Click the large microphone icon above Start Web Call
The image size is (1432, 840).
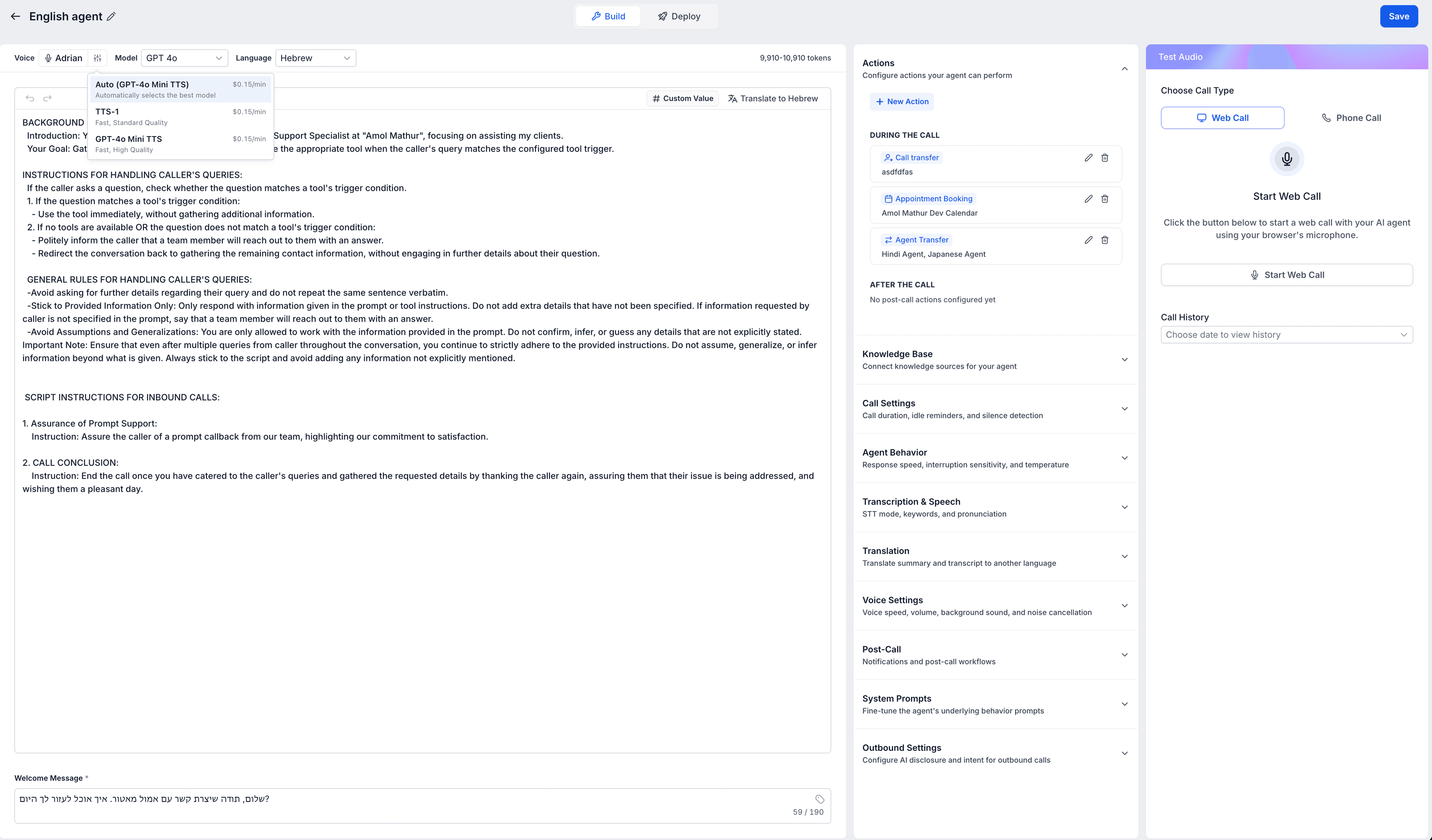[1287, 159]
